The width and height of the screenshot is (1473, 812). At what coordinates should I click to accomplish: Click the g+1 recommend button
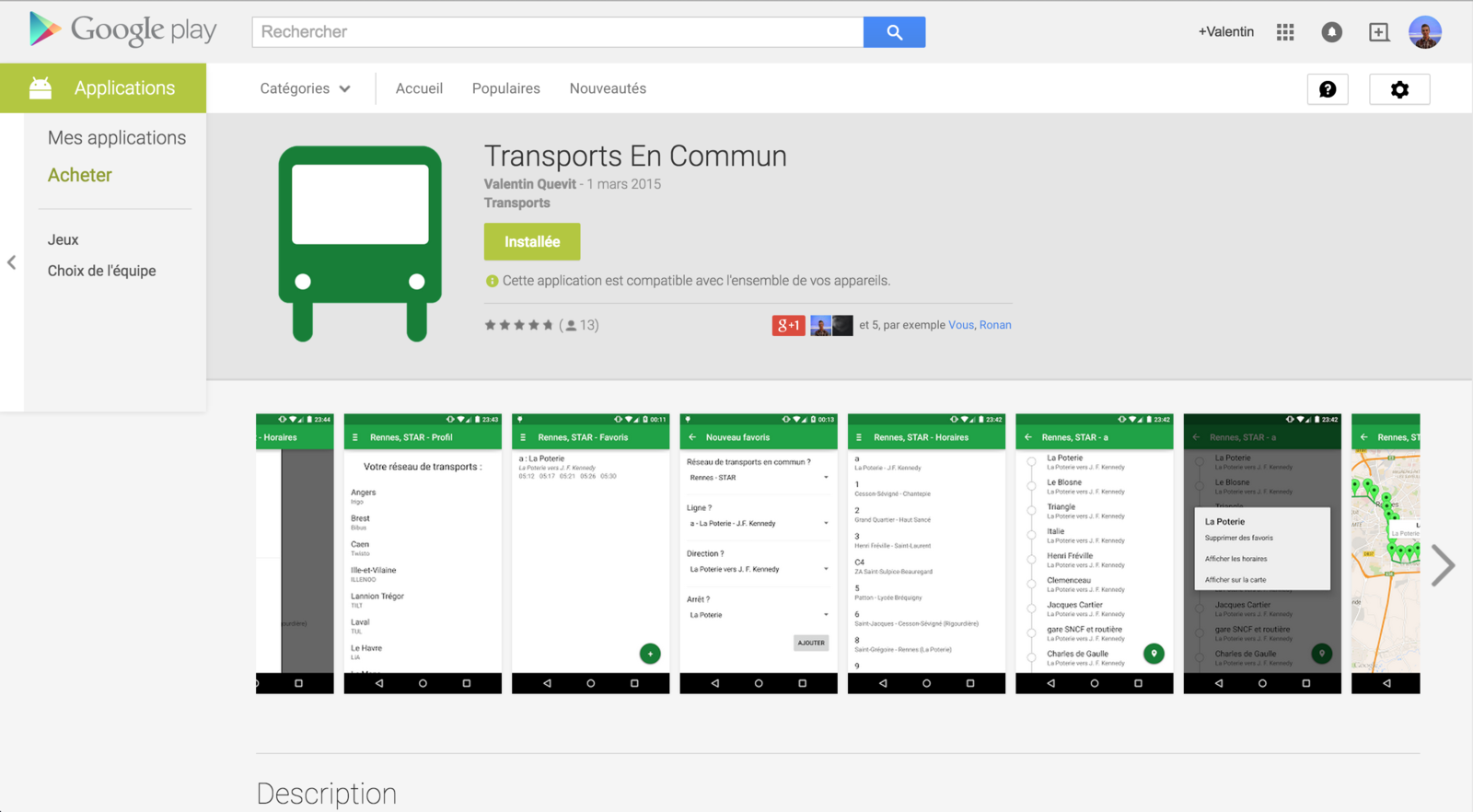pyautogui.click(x=788, y=325)
